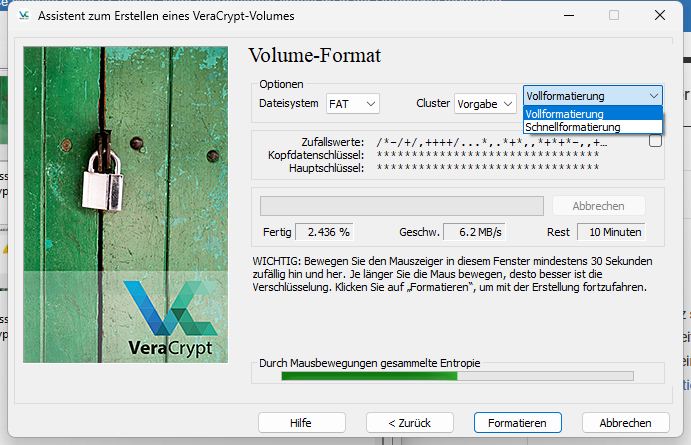Viewport: 691px width, 445px height.
Task: Click the VeraCrypt padlock image
Action: 126,204
